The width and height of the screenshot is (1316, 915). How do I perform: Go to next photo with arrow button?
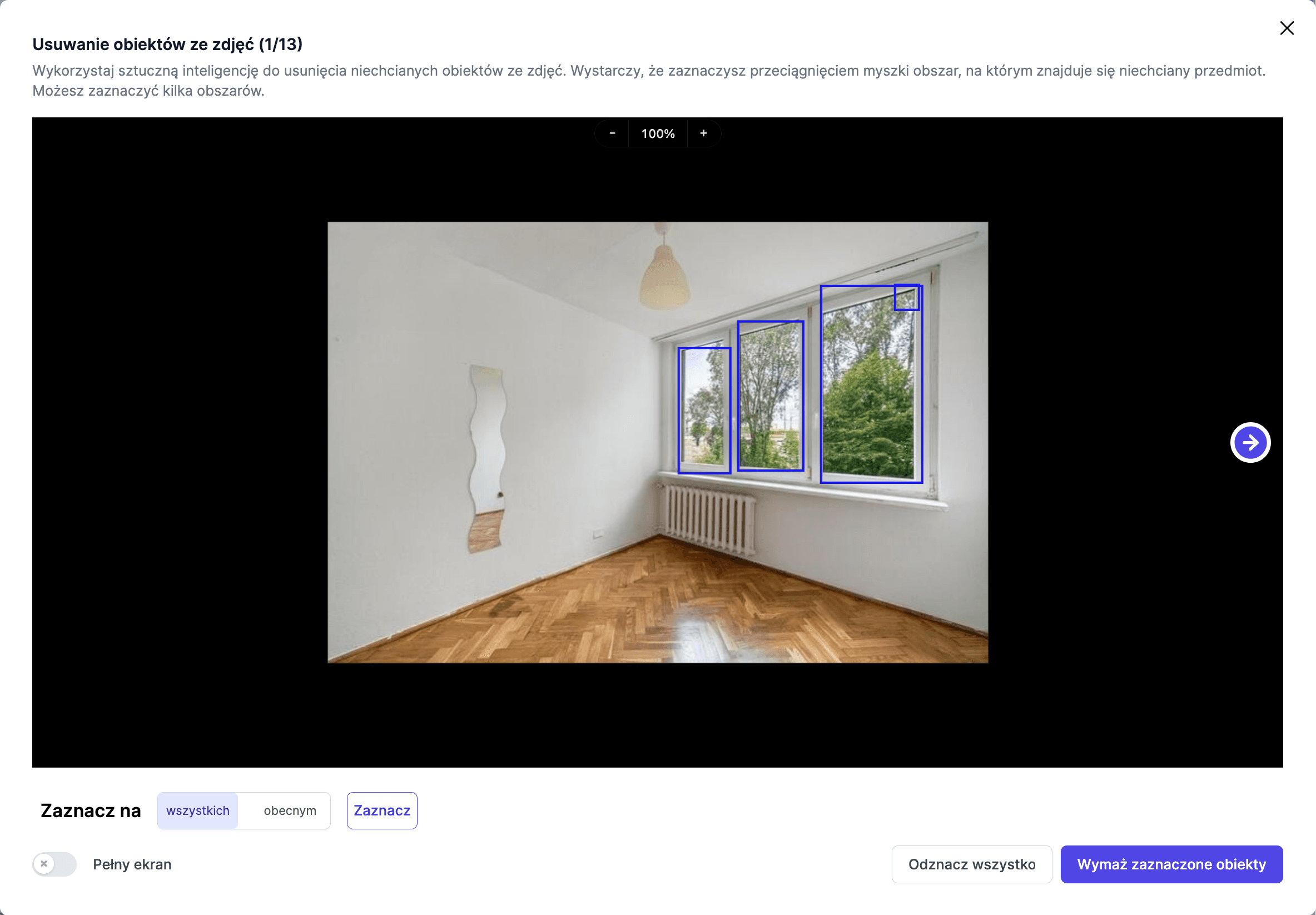tap(1250, 443)
